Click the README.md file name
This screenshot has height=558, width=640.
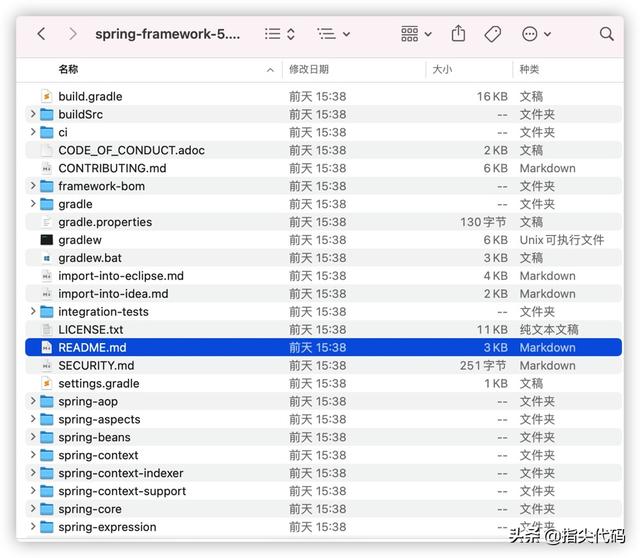(x=92, y=347)
